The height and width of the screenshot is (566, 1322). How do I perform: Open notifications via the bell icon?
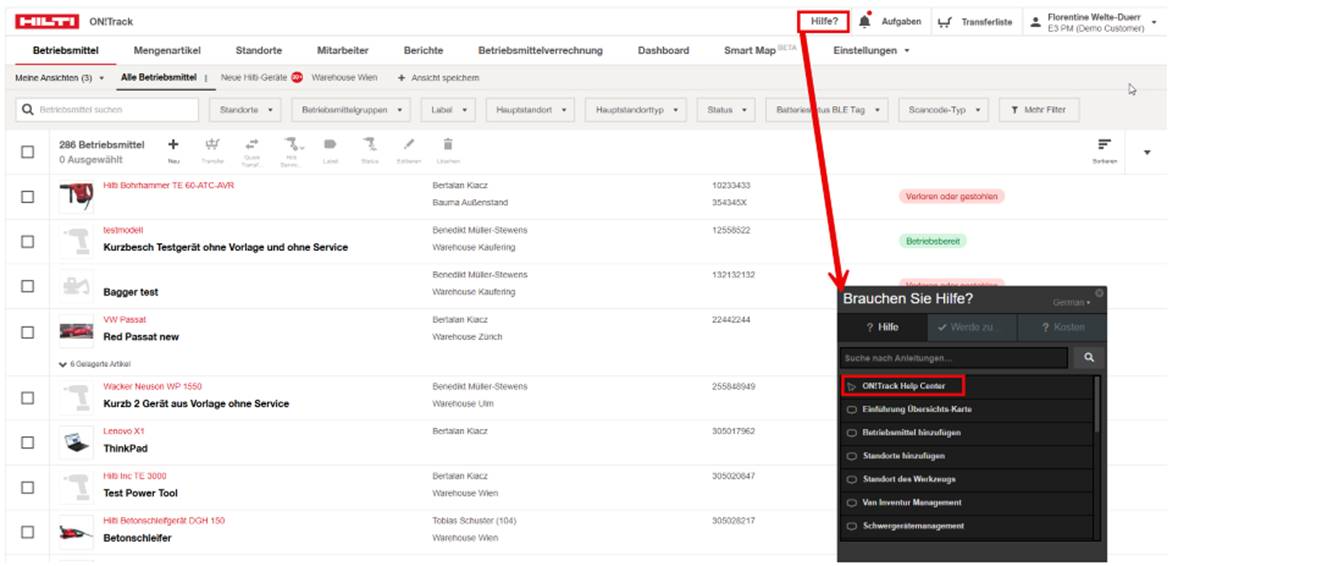[x=864, y=21]
